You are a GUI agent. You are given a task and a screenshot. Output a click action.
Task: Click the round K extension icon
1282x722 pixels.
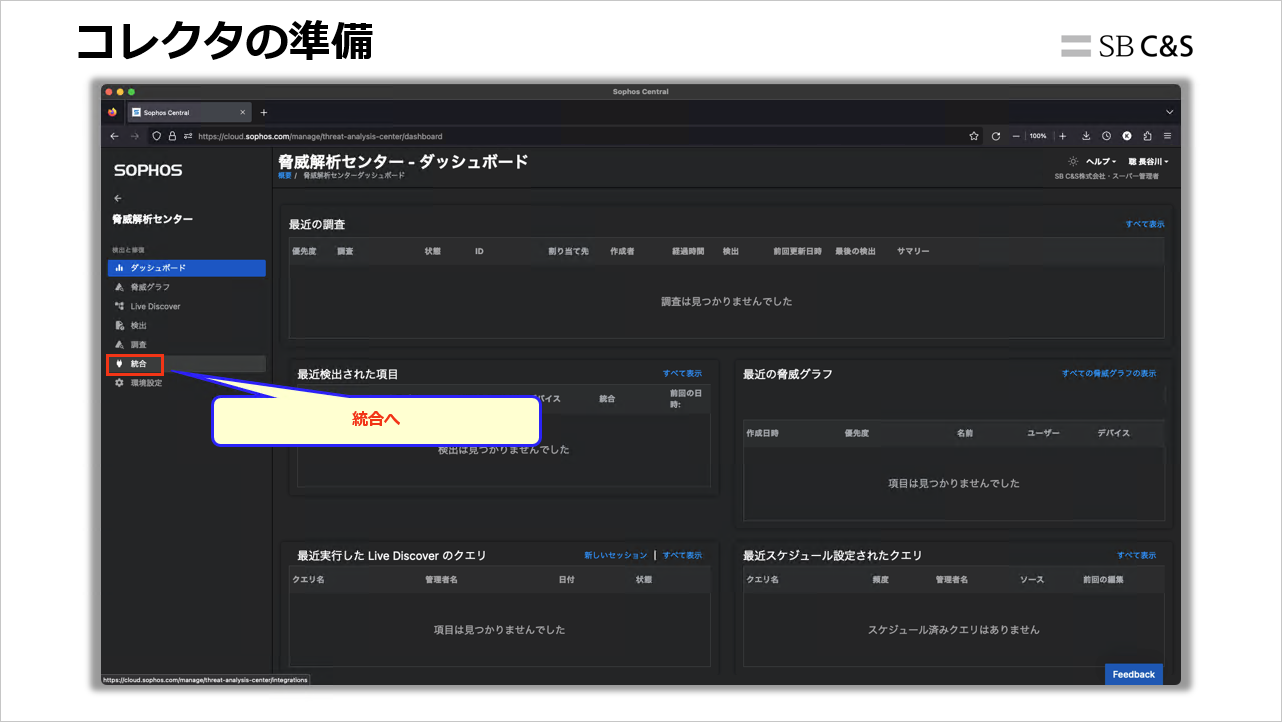point(1127,136)
